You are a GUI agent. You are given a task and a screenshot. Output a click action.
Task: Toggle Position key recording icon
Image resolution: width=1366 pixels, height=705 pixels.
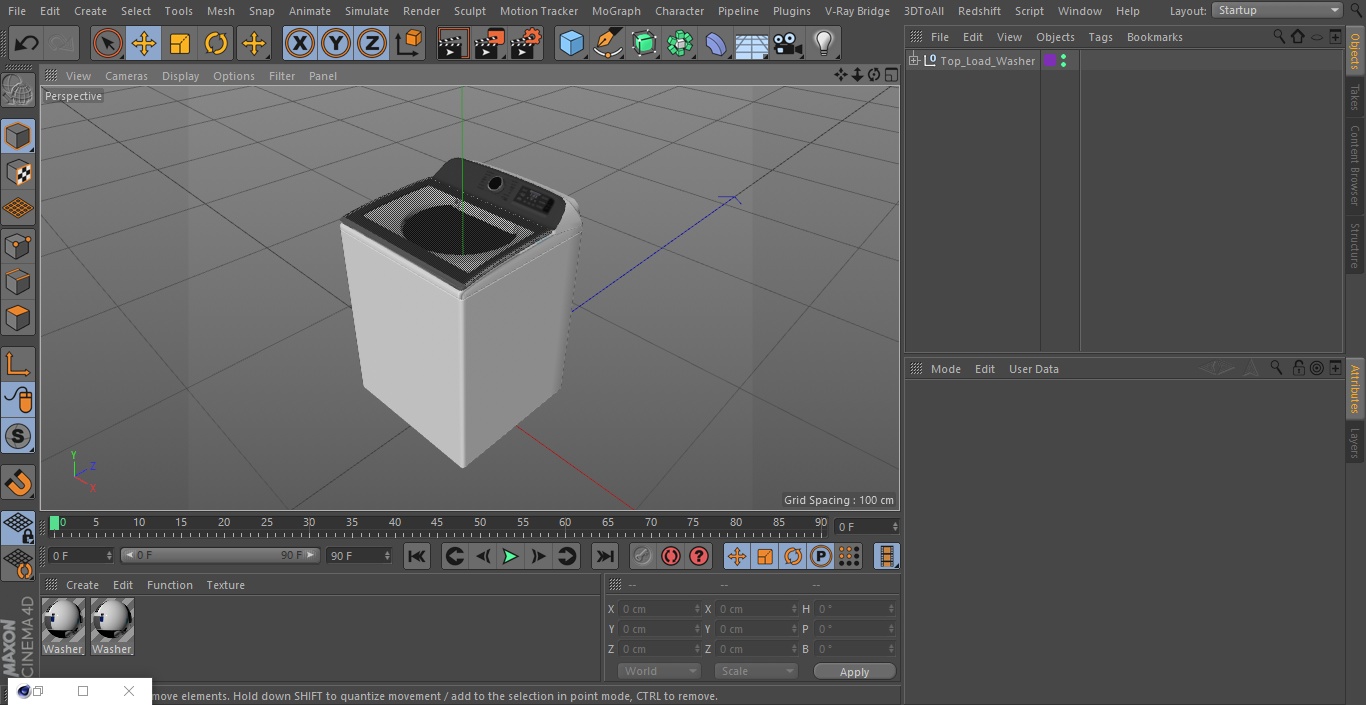click(737, 556)
